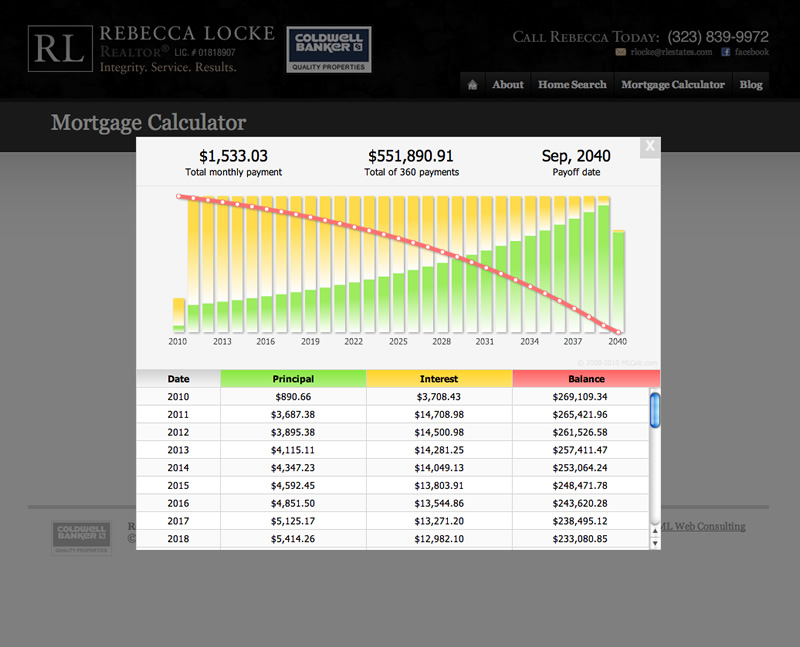Screen dimensions: 800x647
Task: Select Mortgage Calculator in navigation
Action: coord(673,85)
